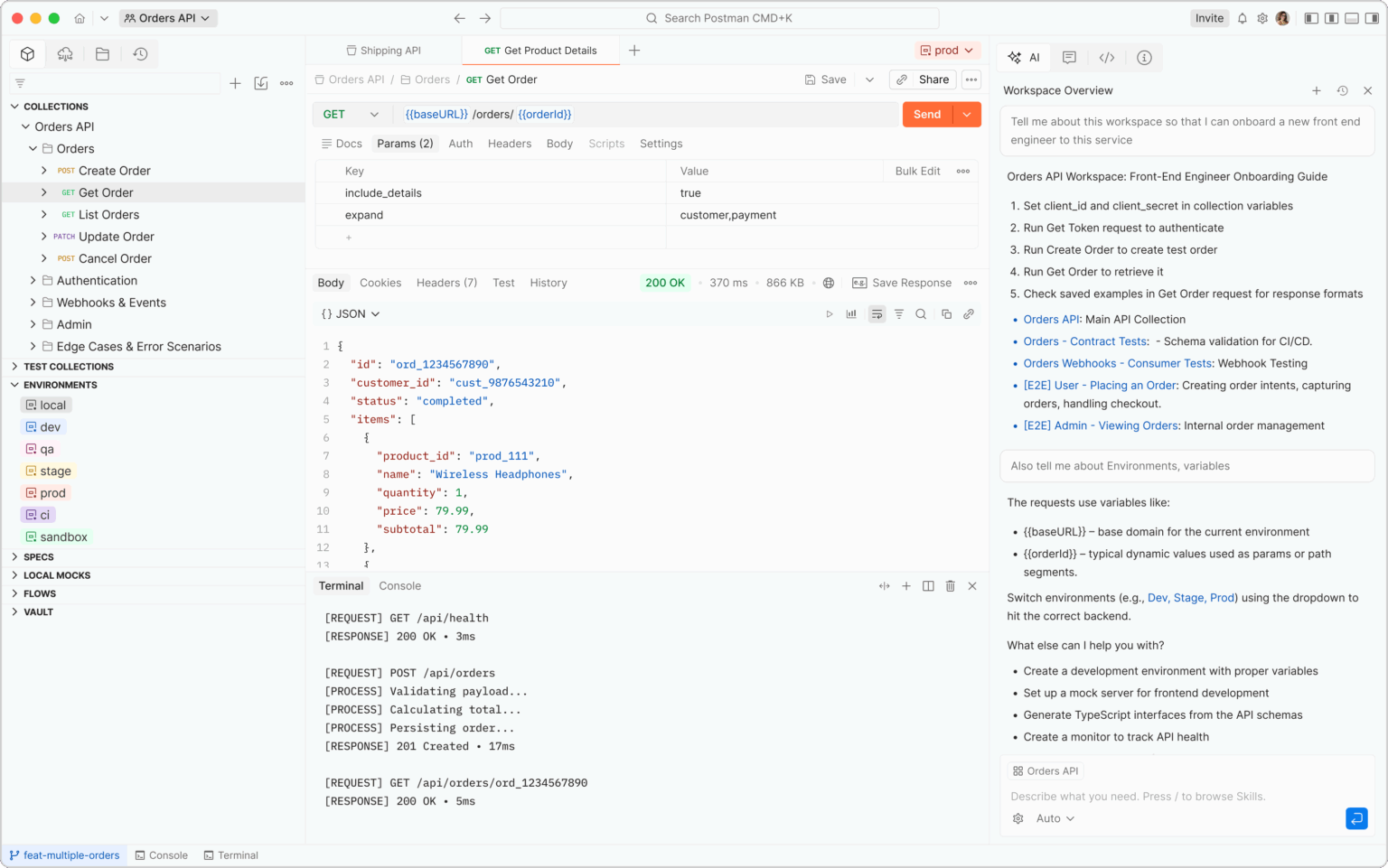Viewport: 1388px width, 868px height.
Task: Expand the TEST COLLECTIONS section
Action: (x=14, y=367)
